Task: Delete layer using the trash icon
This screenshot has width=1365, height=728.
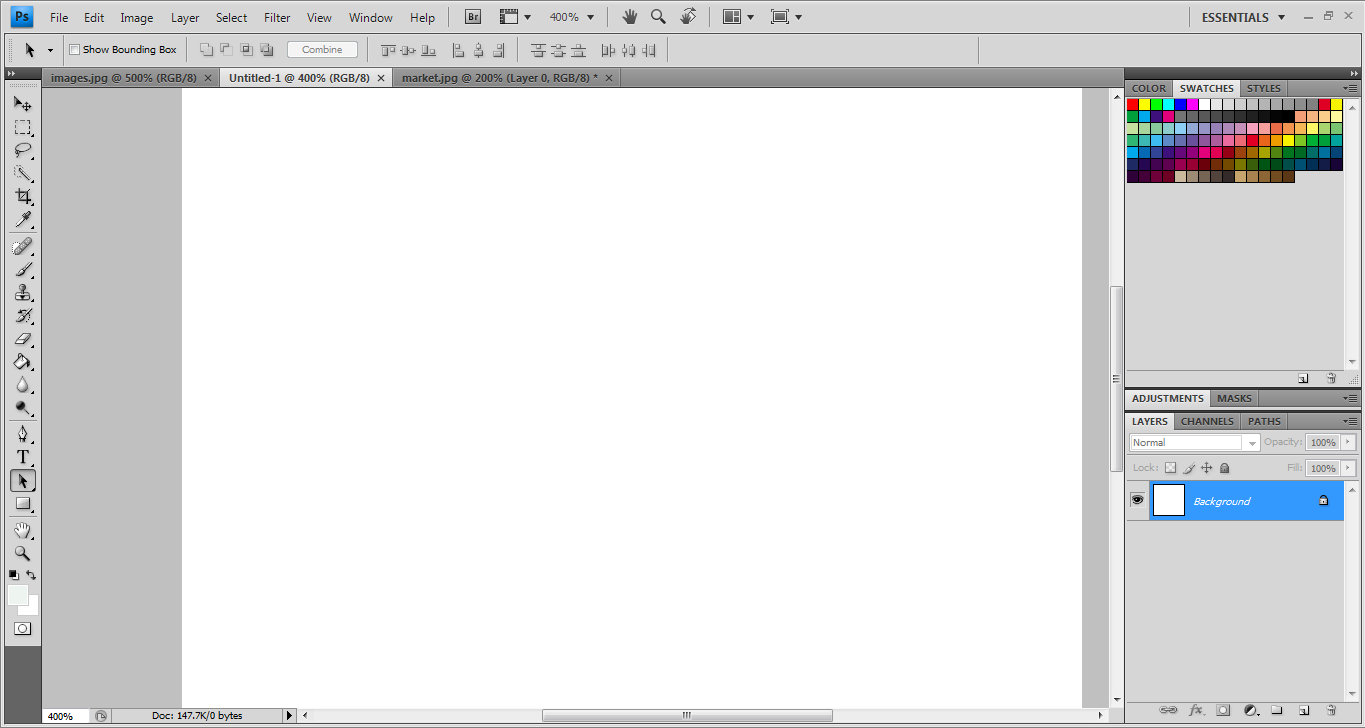Action: (x=1330, y=710)
